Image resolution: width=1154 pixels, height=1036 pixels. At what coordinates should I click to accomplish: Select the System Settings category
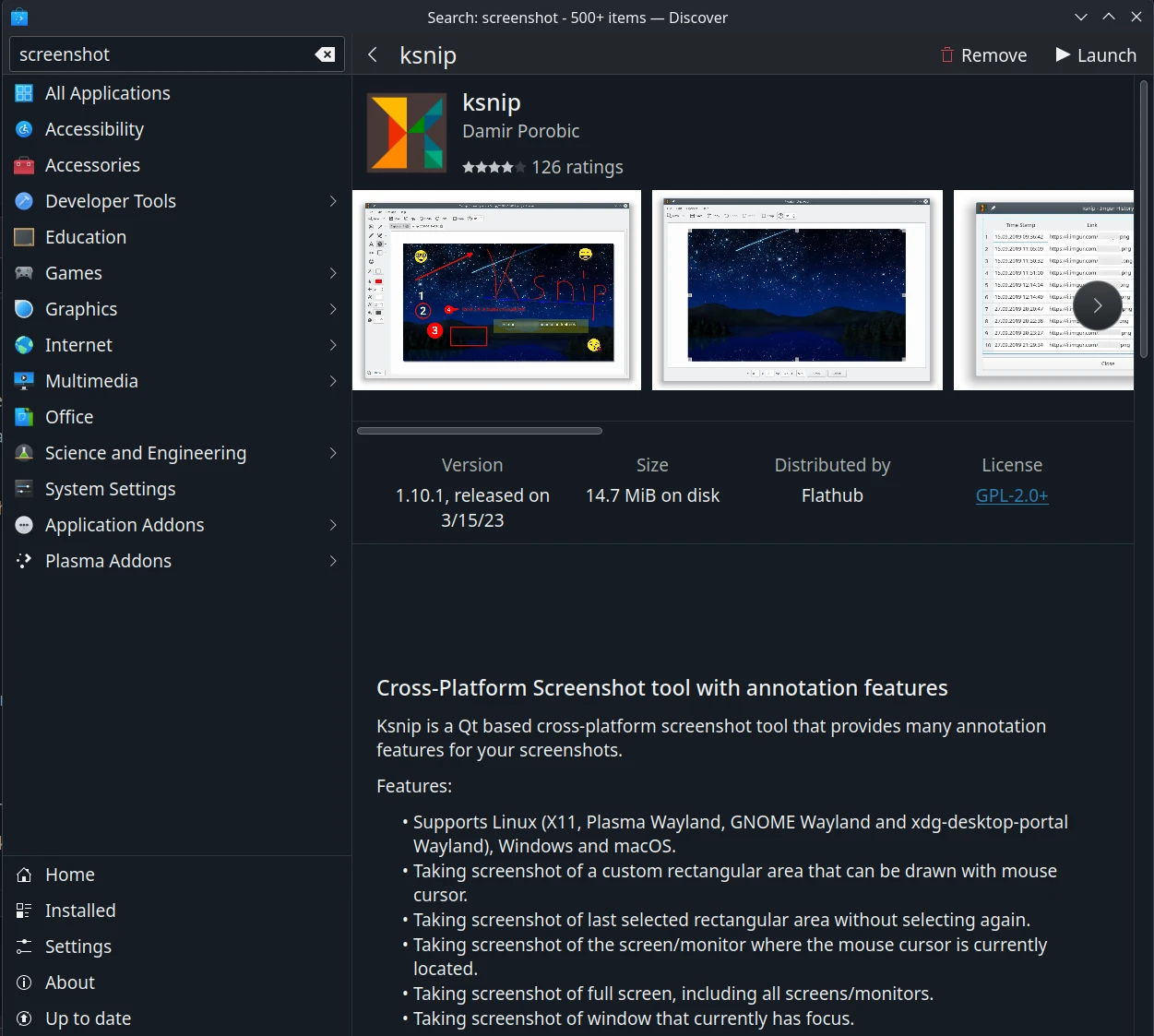tap(176, 489)
